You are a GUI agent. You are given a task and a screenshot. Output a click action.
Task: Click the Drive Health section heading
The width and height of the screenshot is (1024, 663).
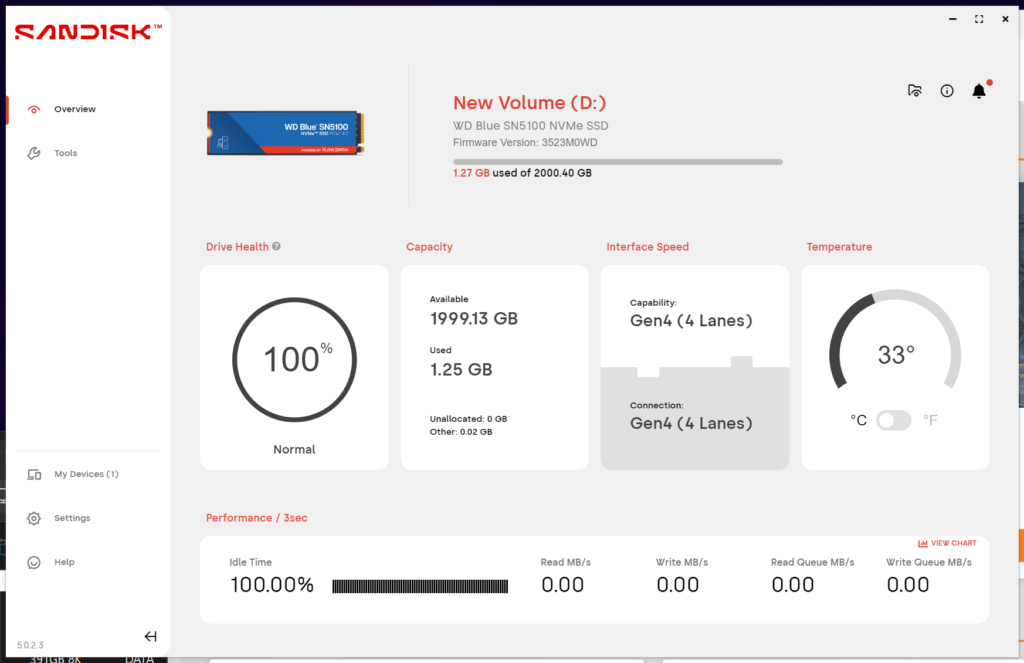(237, 247)
